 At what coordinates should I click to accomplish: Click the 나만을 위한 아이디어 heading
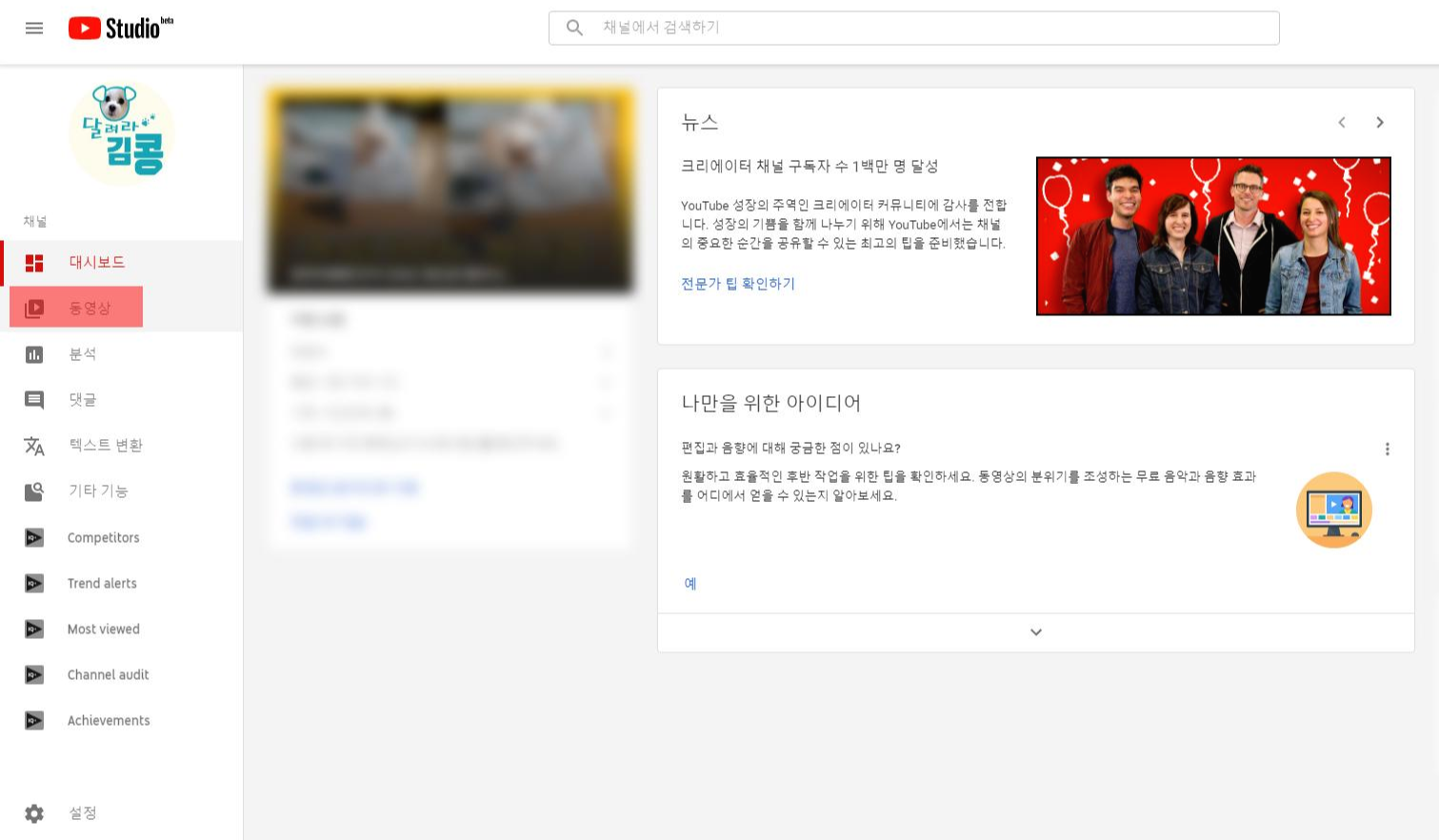771,403
